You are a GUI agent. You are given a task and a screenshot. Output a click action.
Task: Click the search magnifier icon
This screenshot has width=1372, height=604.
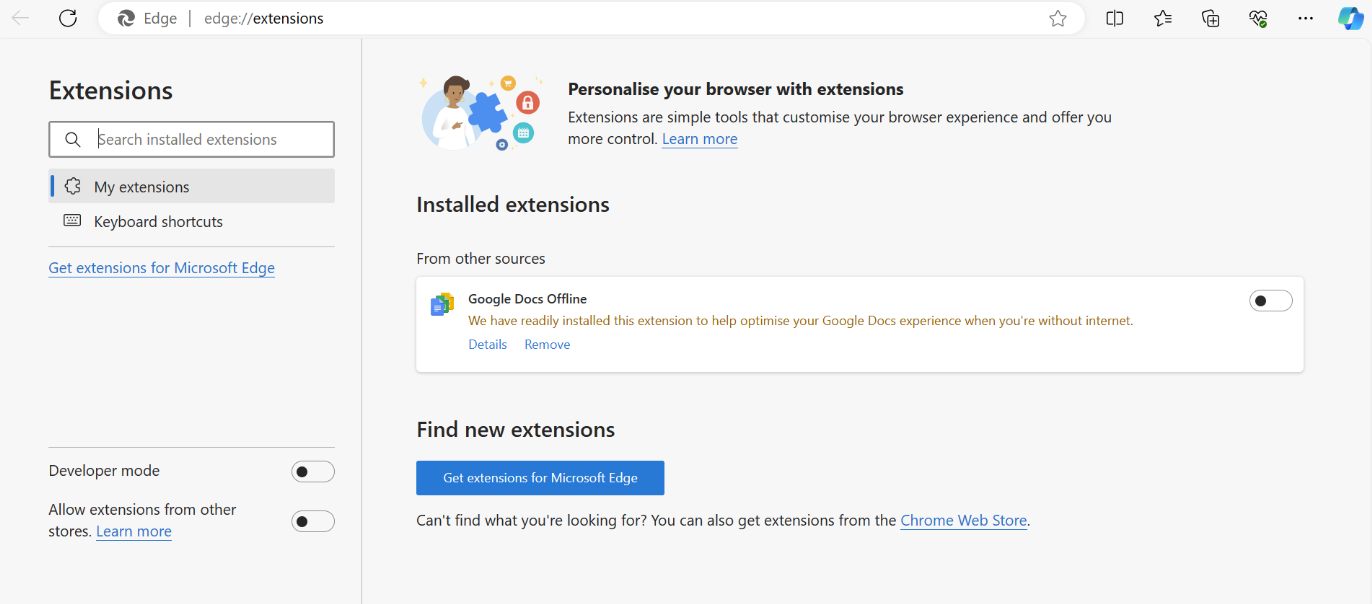[72, 140]
